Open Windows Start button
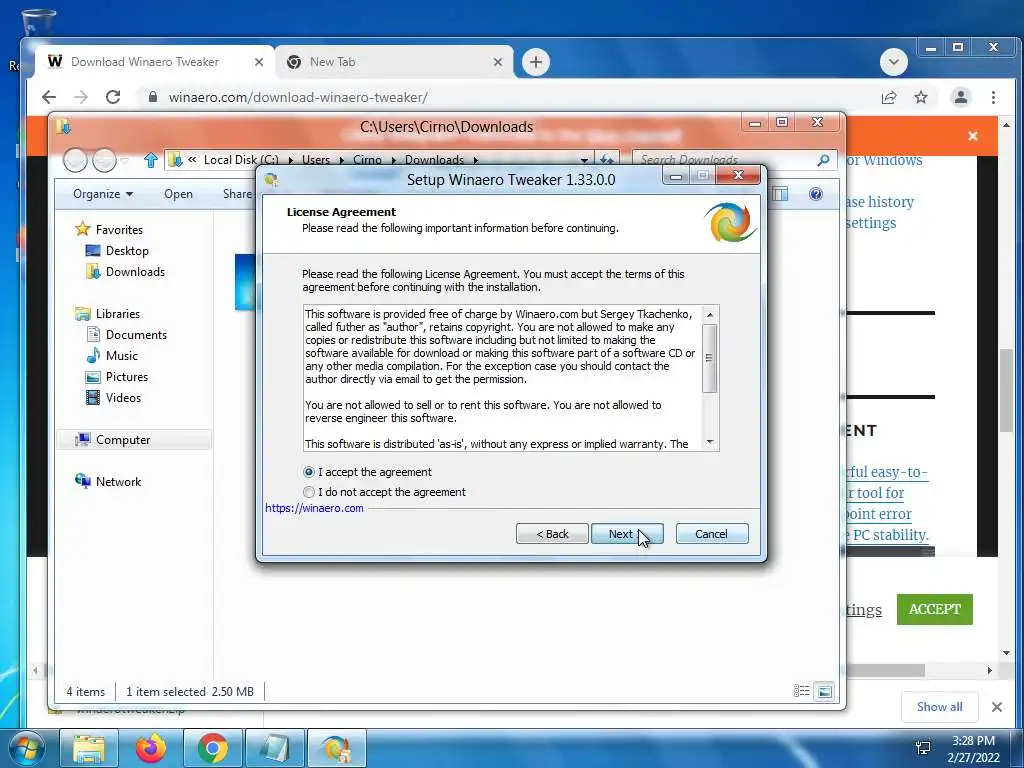The height and width of the screenshot is (768, 1024). coord(26,748)
